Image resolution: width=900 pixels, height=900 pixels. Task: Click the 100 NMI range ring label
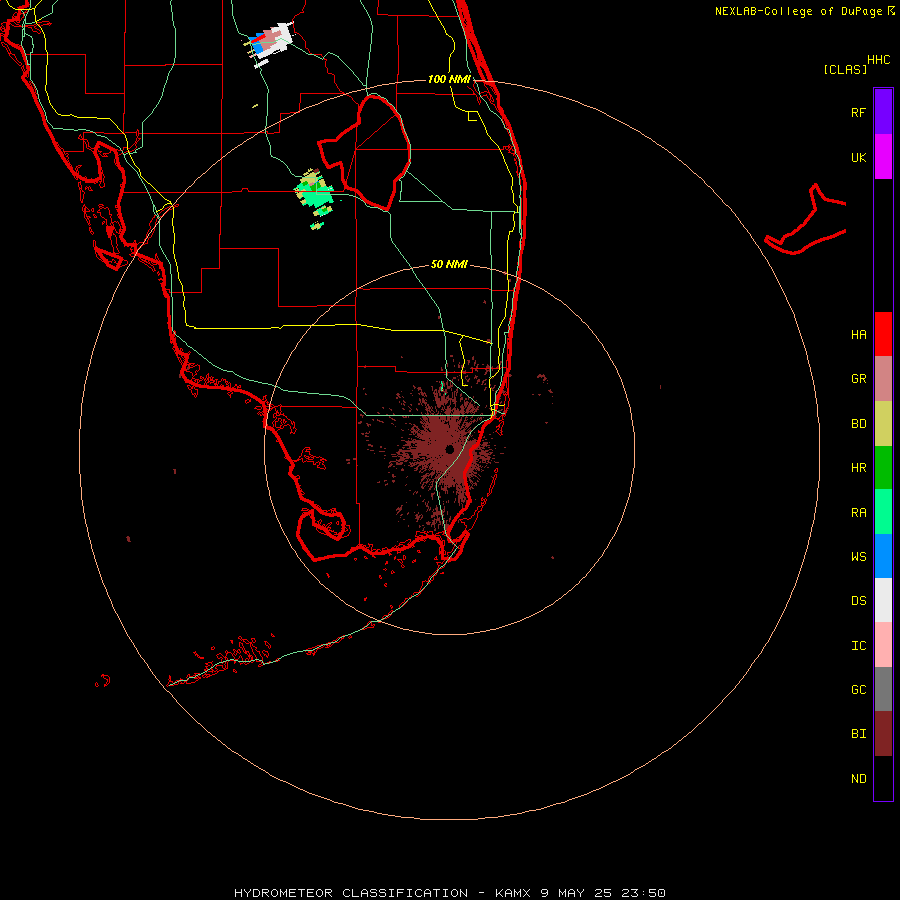[x=449, y=79]
